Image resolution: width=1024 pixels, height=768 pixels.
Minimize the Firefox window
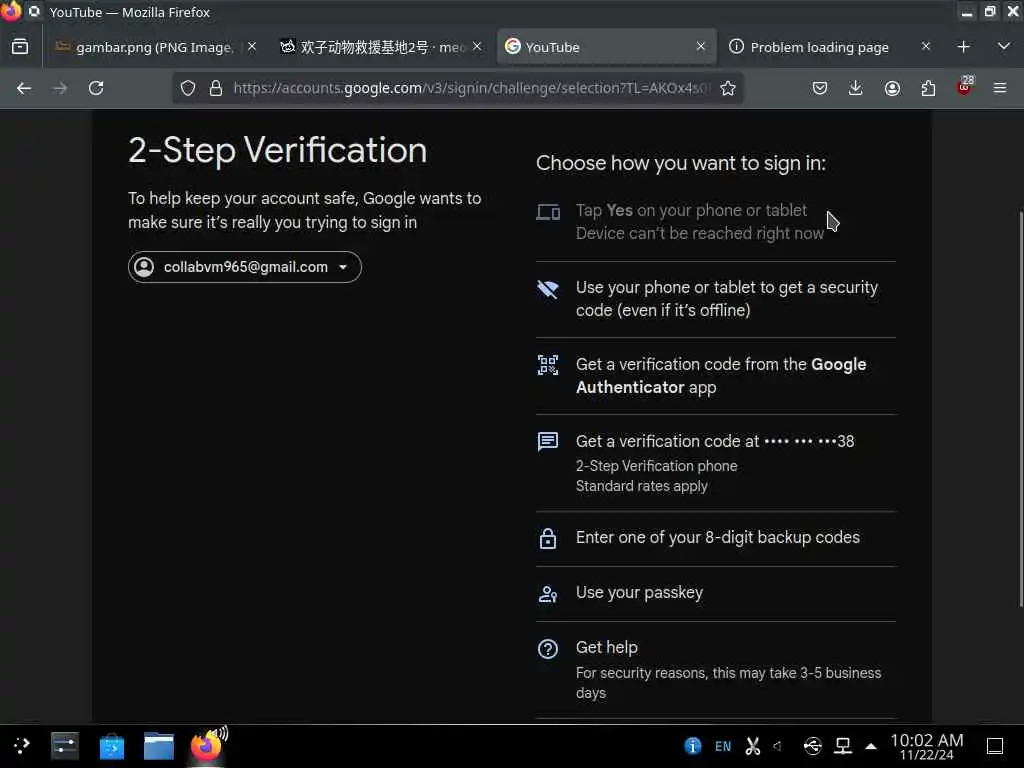click(967, 12)
